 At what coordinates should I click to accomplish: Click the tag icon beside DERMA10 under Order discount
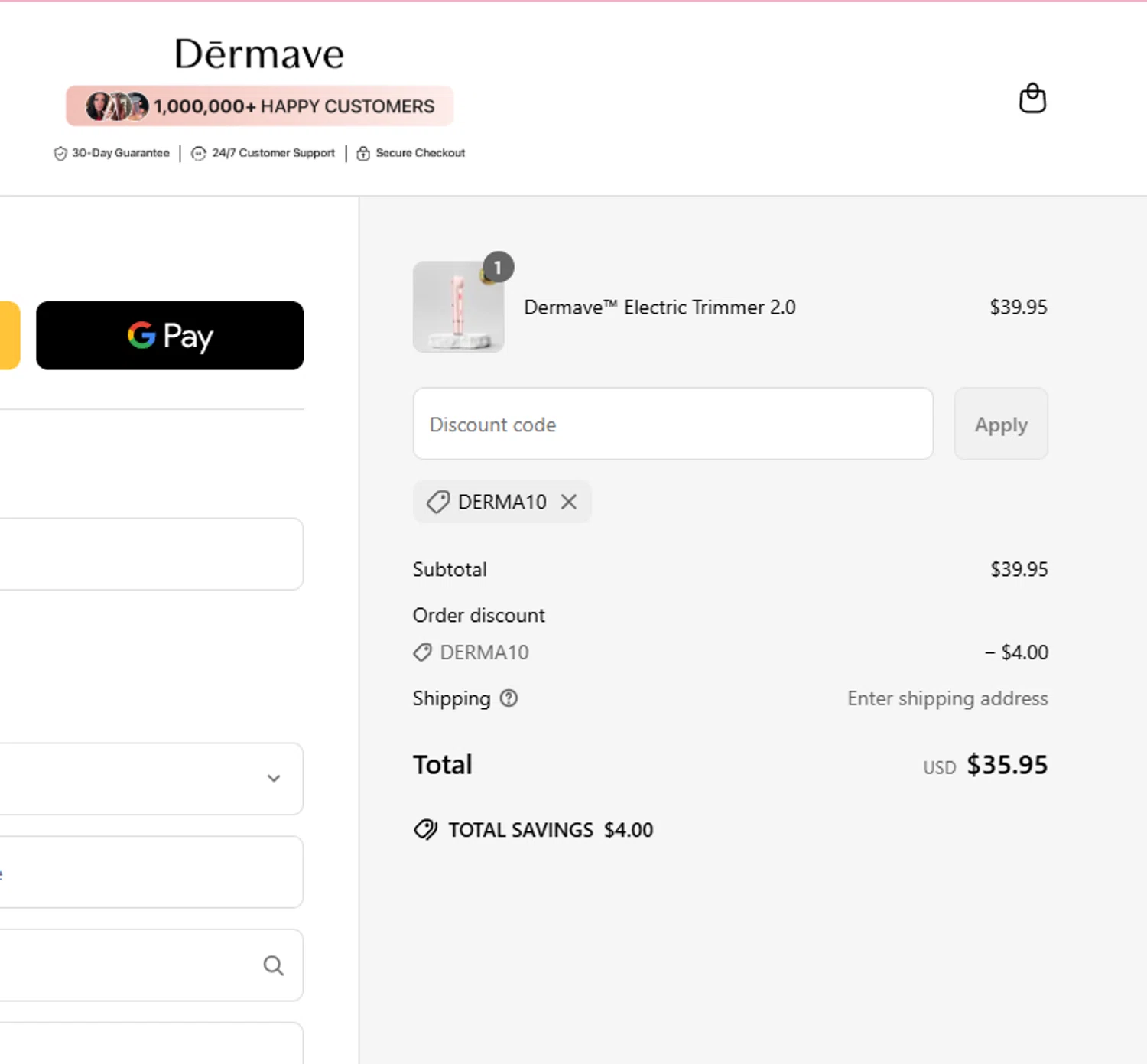[422, 652]
